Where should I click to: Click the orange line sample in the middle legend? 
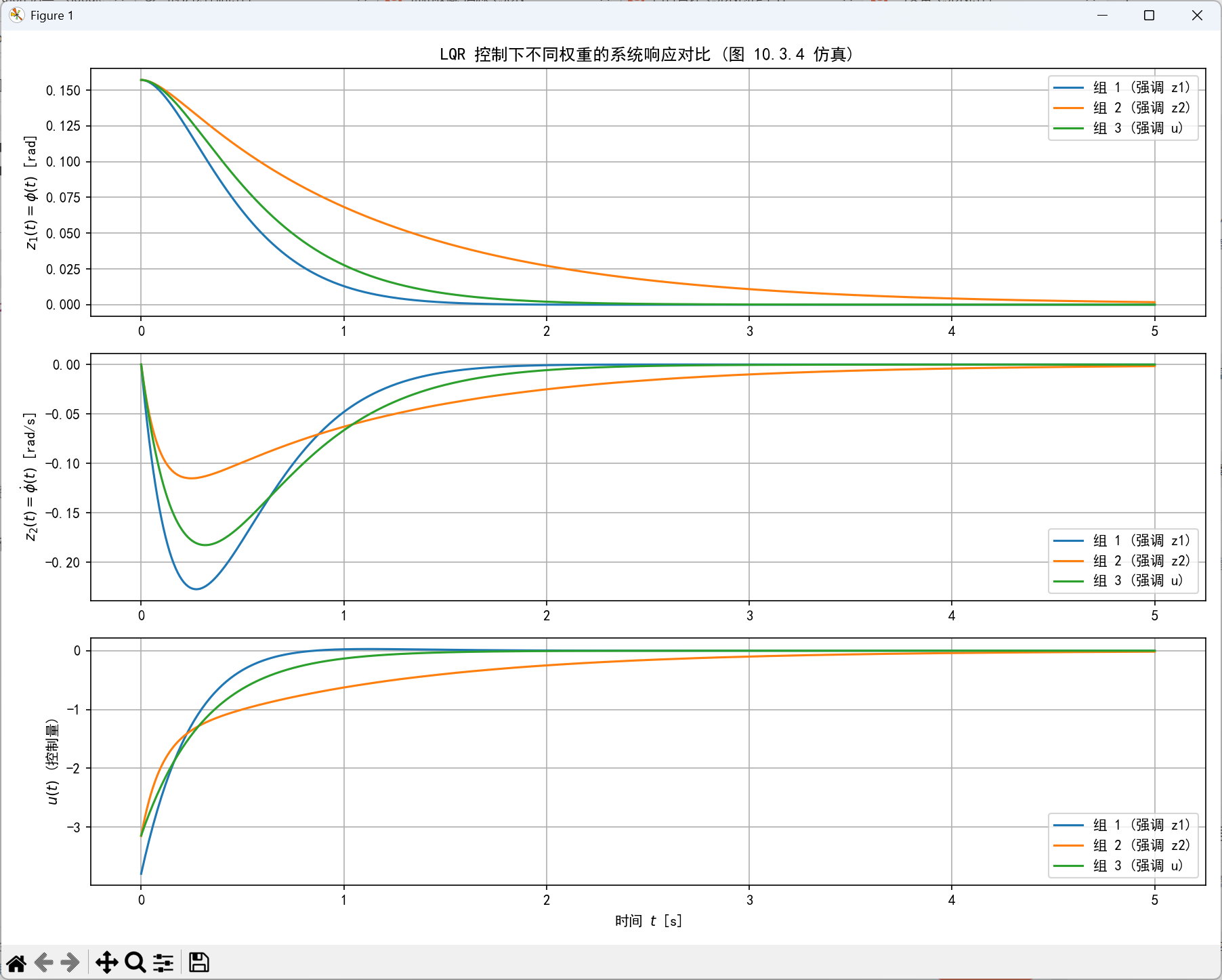tap(1069, 561)
